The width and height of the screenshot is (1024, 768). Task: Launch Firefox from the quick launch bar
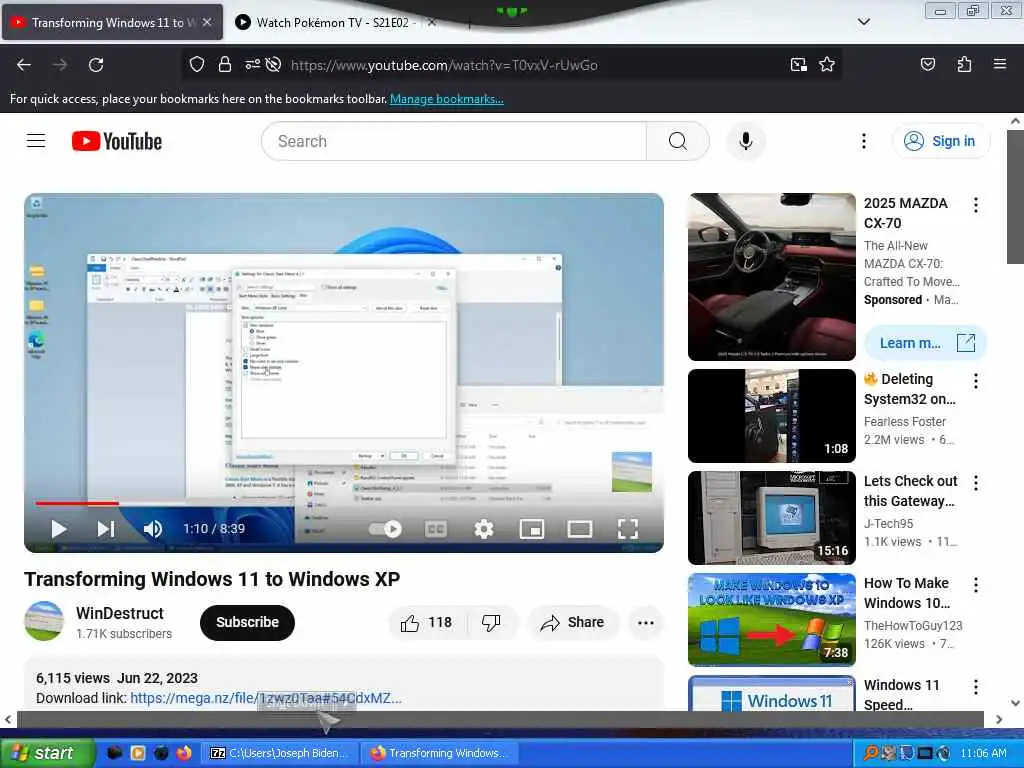pos(184,753)
